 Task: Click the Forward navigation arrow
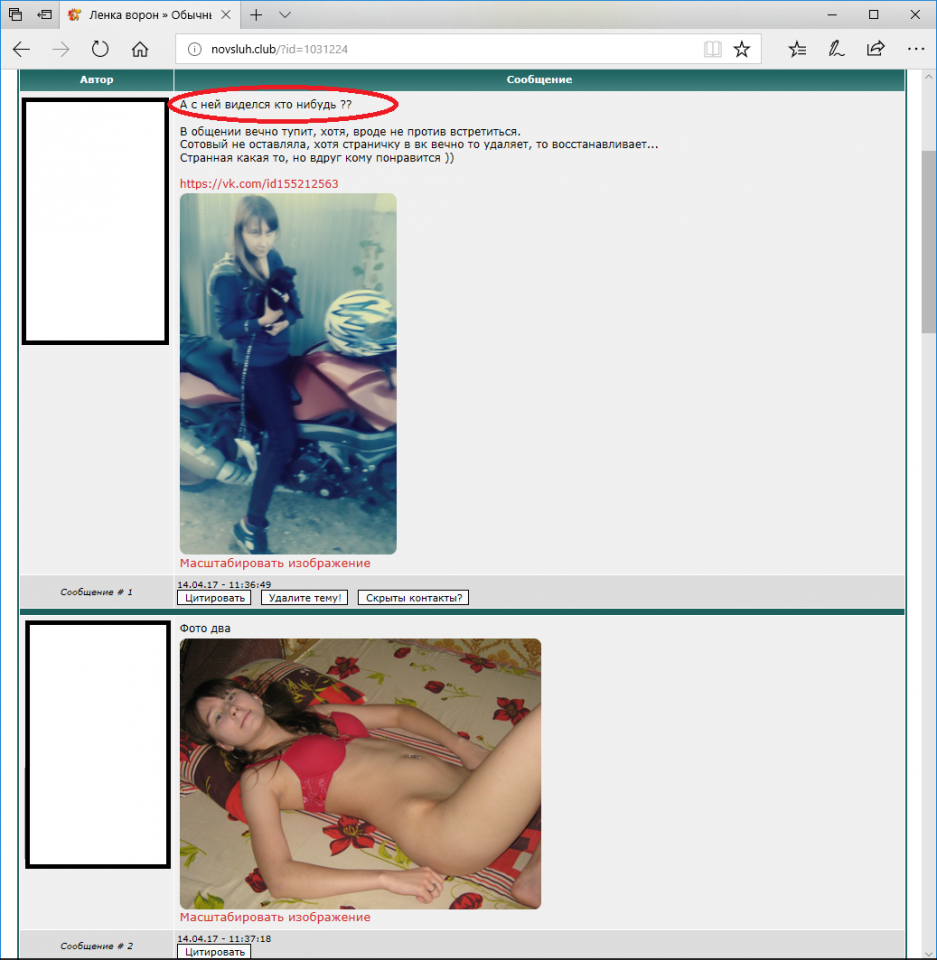click(61, 49)
